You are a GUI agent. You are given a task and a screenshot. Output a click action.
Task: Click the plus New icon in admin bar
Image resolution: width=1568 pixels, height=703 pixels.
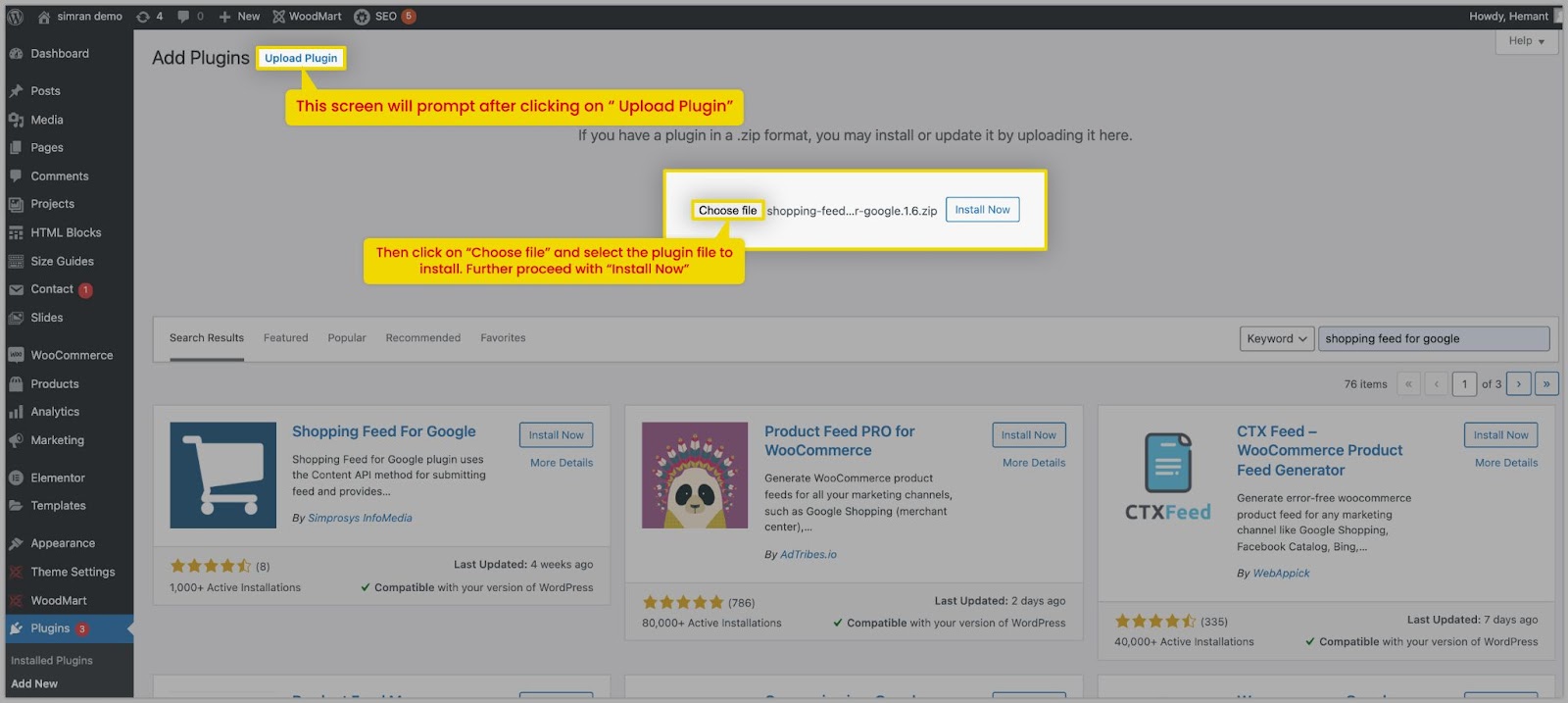[x=224, y=17]
